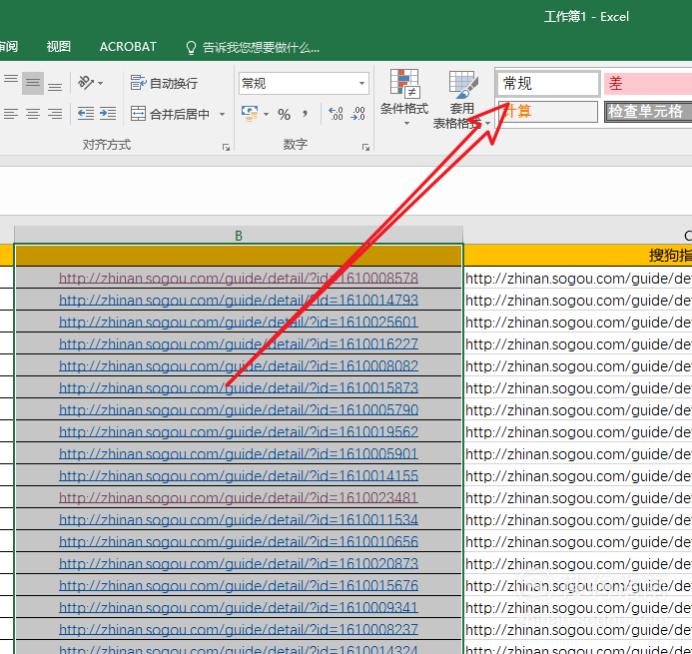Click the orientation text rotation icon

pyautogui.click(x=87, y=83)
